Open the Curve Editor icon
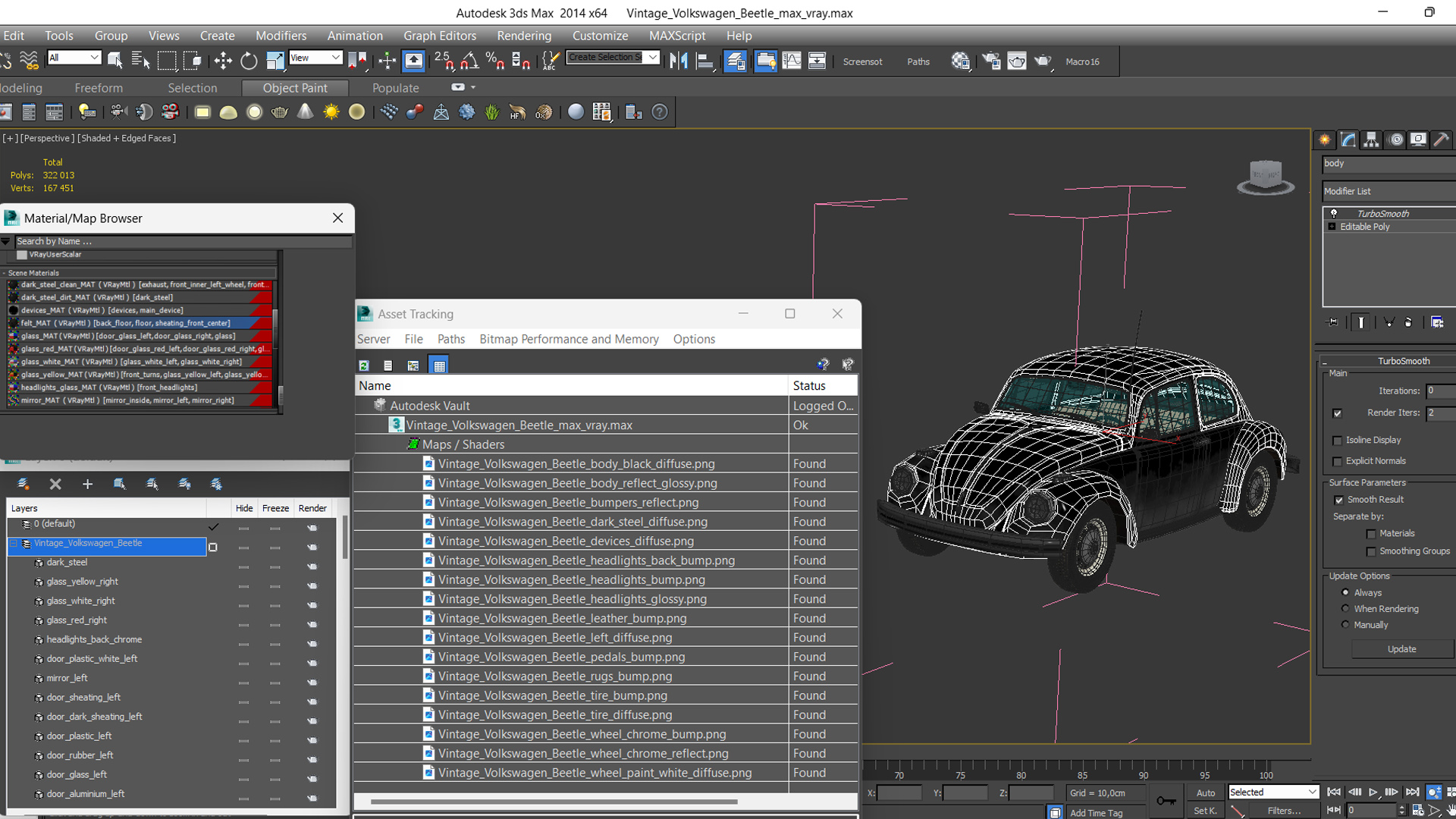This screenshot has width=1456, height=819. [791, 61]
